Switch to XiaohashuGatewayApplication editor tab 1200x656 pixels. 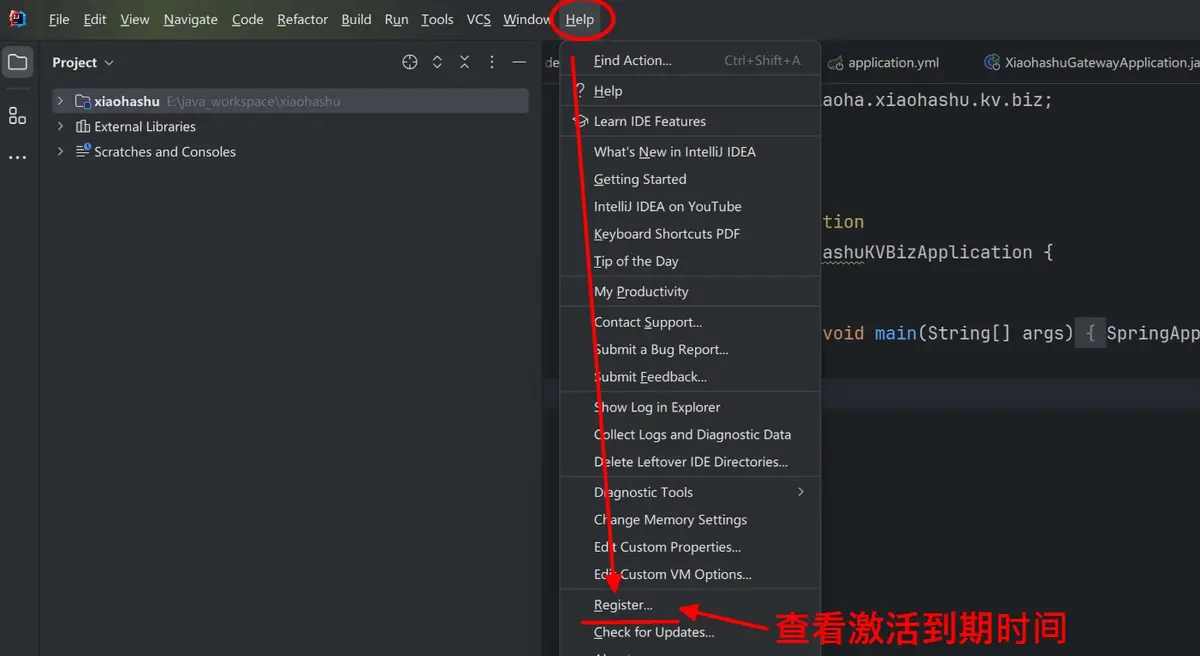click(x=1091, y=62)
